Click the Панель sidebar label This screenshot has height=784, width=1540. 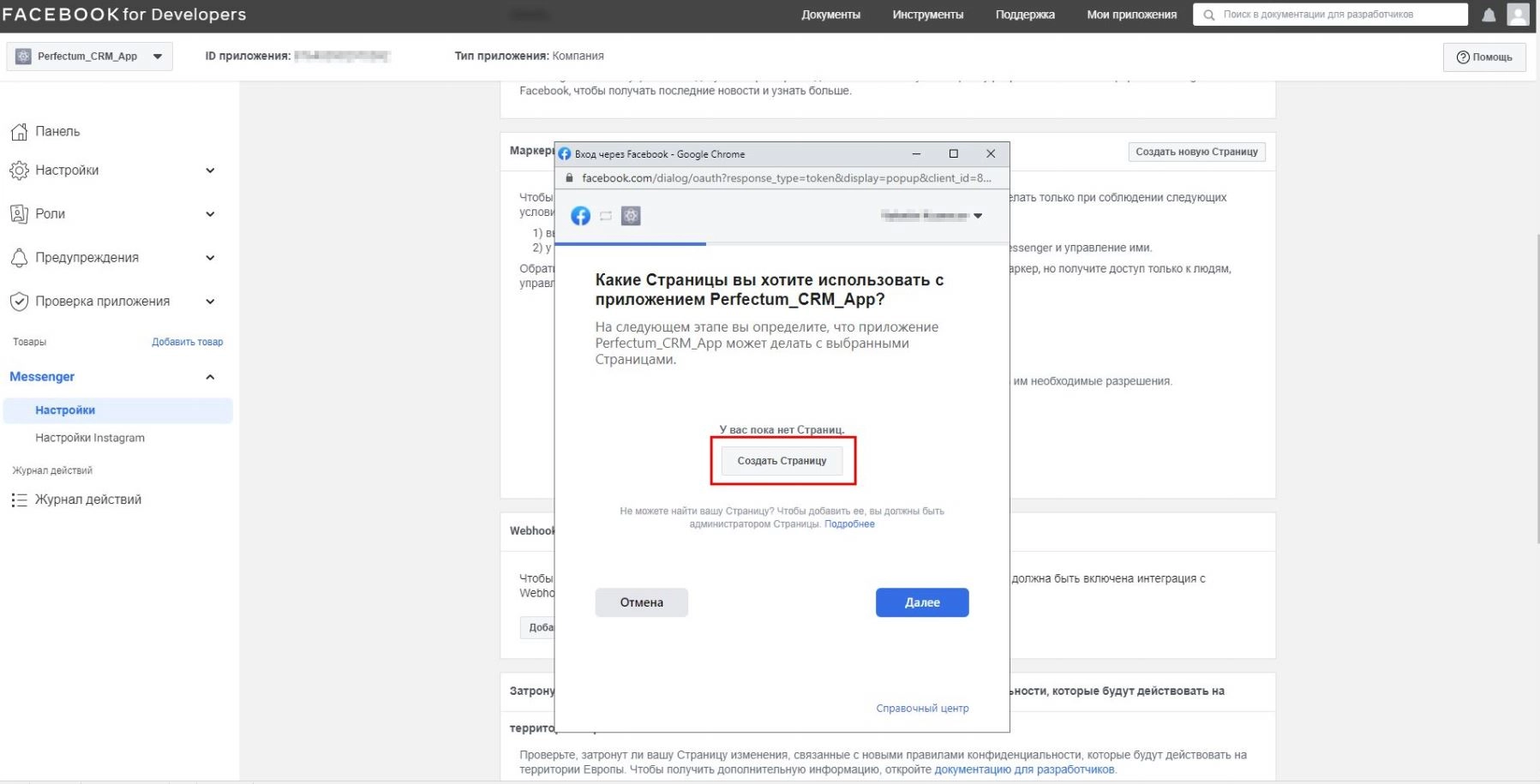(57, 132)
